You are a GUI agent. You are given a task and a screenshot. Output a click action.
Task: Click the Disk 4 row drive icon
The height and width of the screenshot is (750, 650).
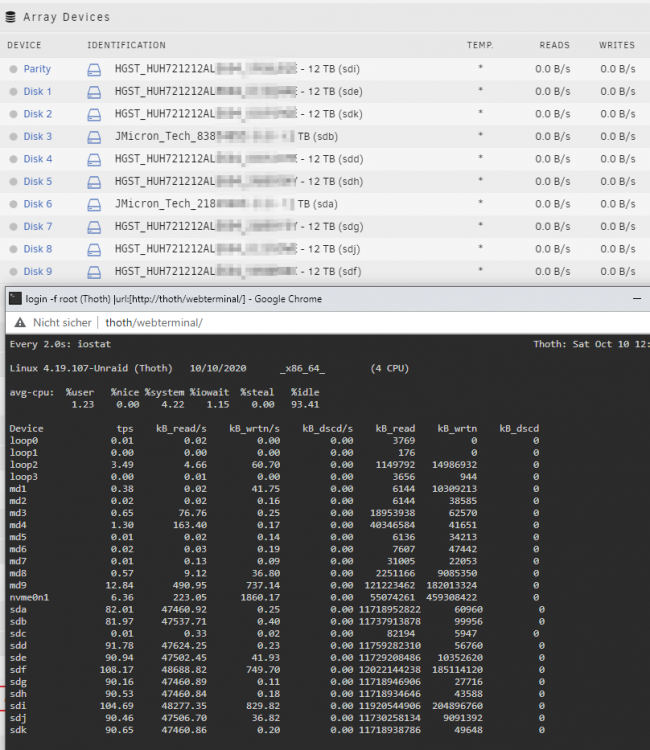click(x=94, y=159)
